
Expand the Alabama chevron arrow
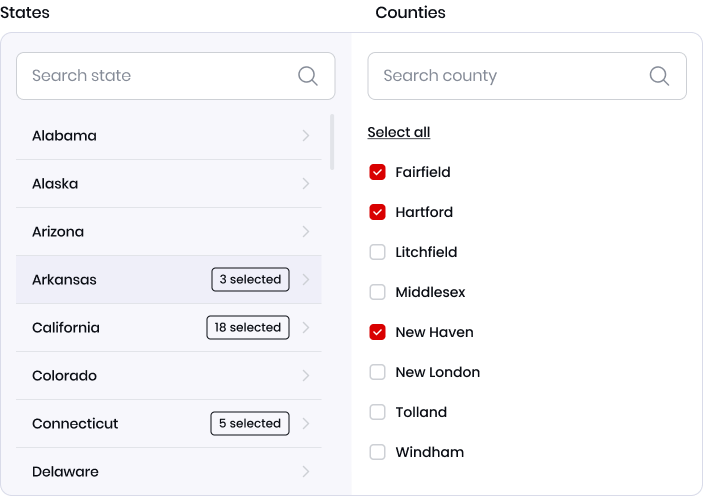[306, 135]
